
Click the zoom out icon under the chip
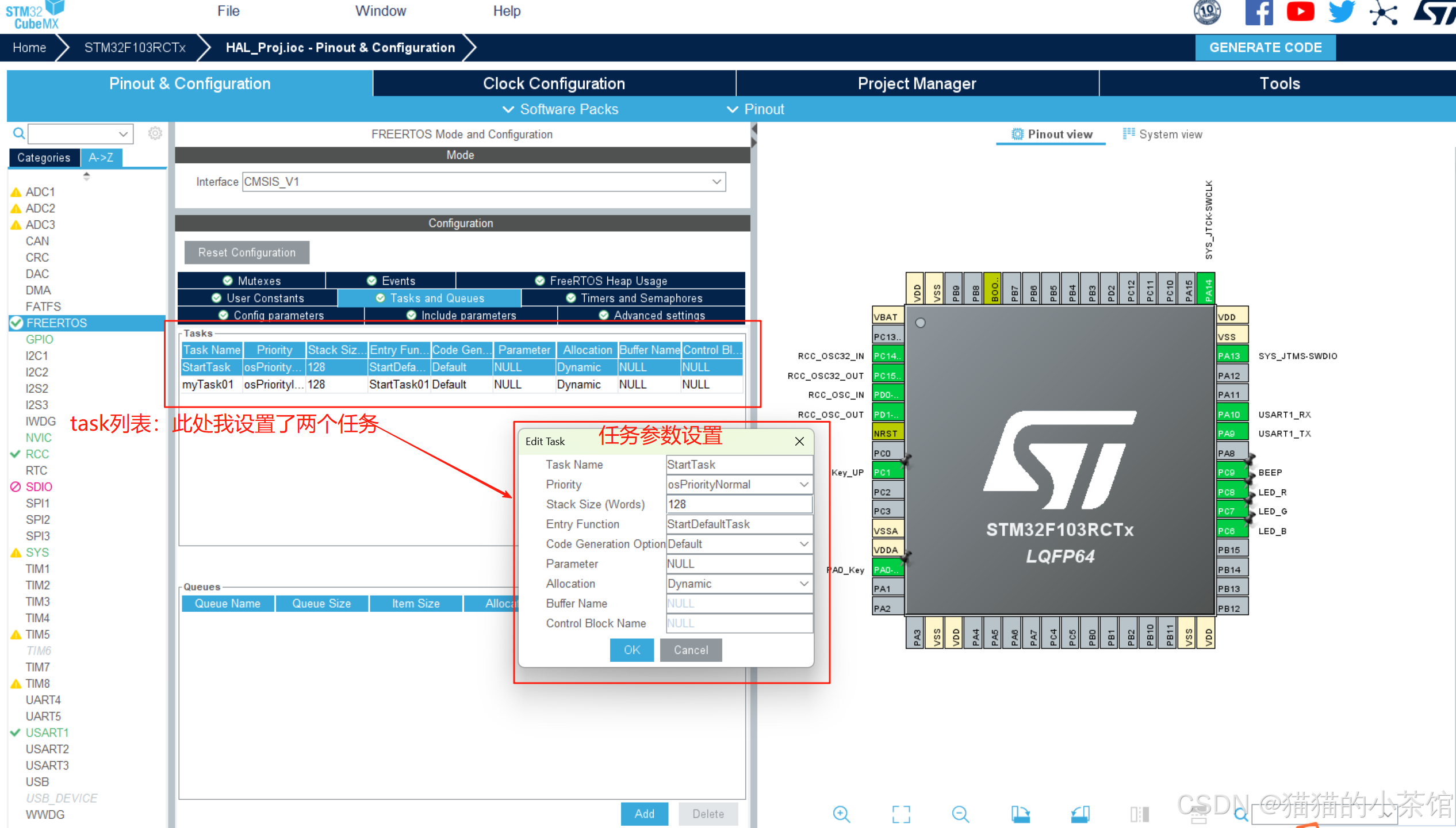coord(960,814)
